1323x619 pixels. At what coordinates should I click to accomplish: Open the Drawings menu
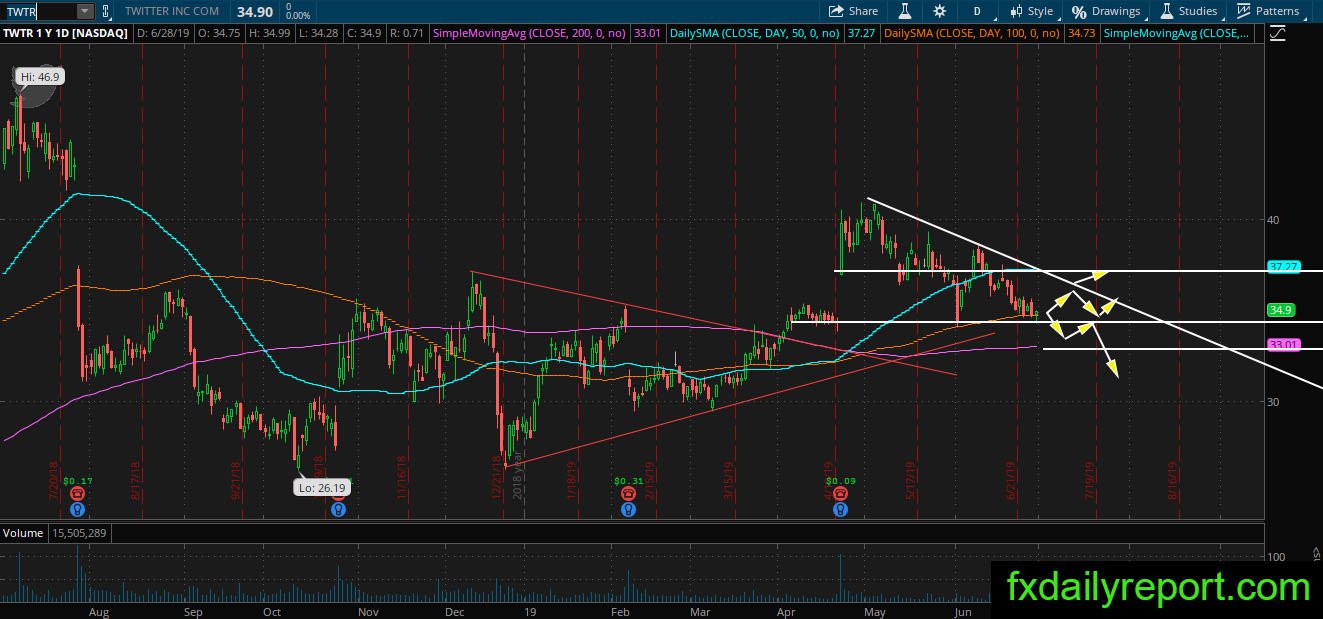point(1107,11)
